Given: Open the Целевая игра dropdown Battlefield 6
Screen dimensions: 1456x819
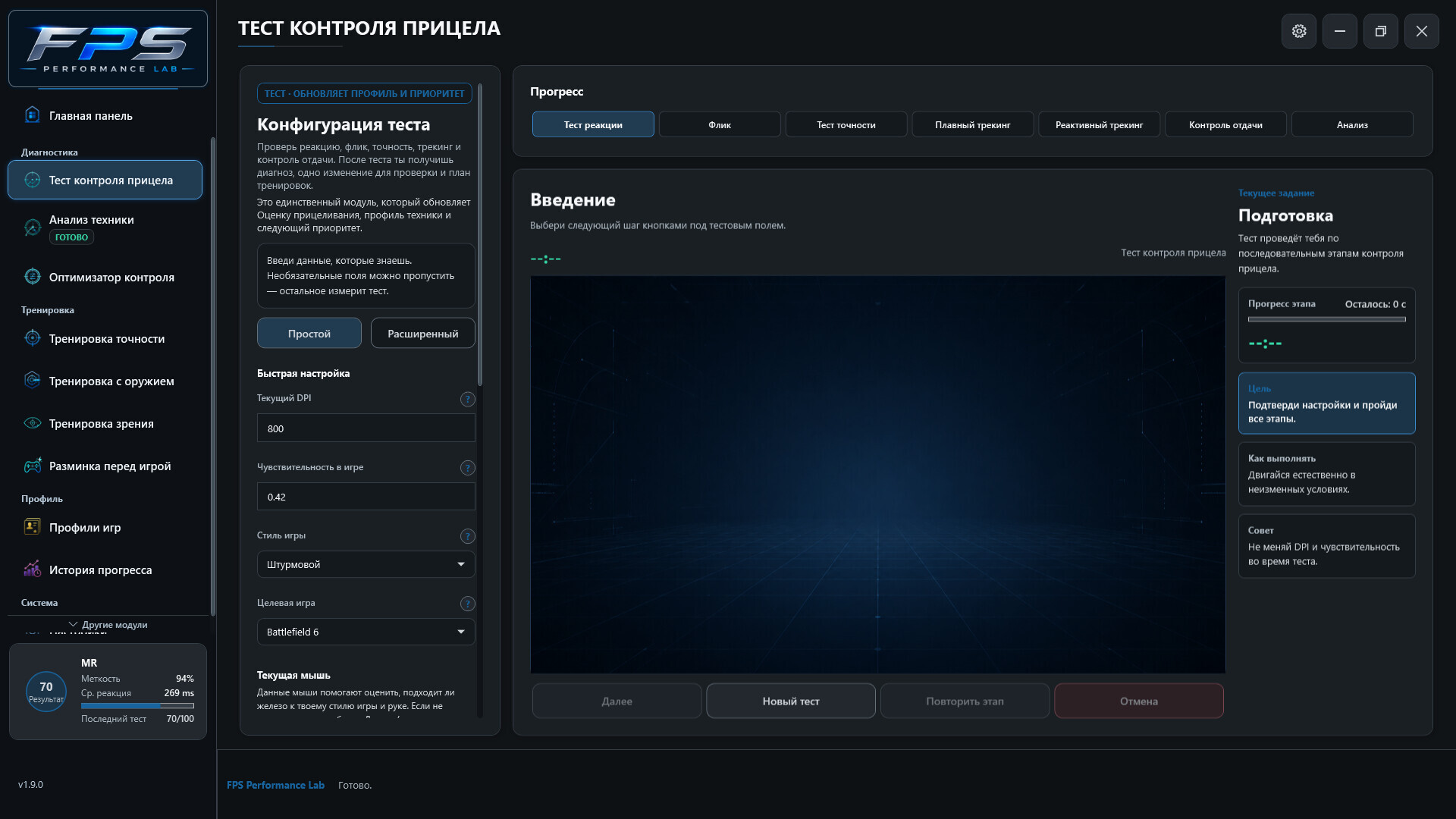Looking at the screenshot, I should tap(366, 632).
